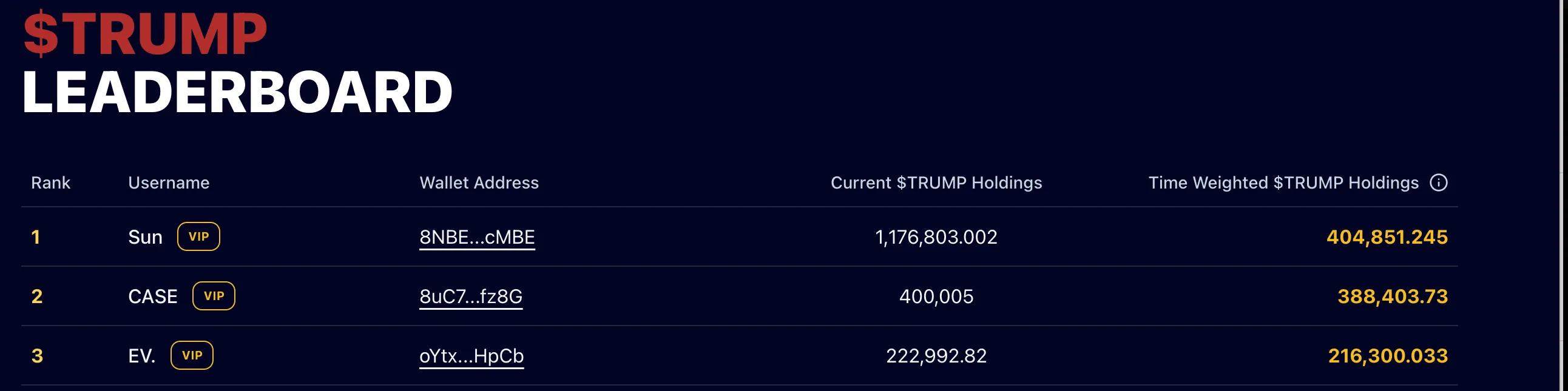The width and height of the screenshot is (1568, 391).
Task: Click rank number 1 for Sun
Action: [35, 237]
